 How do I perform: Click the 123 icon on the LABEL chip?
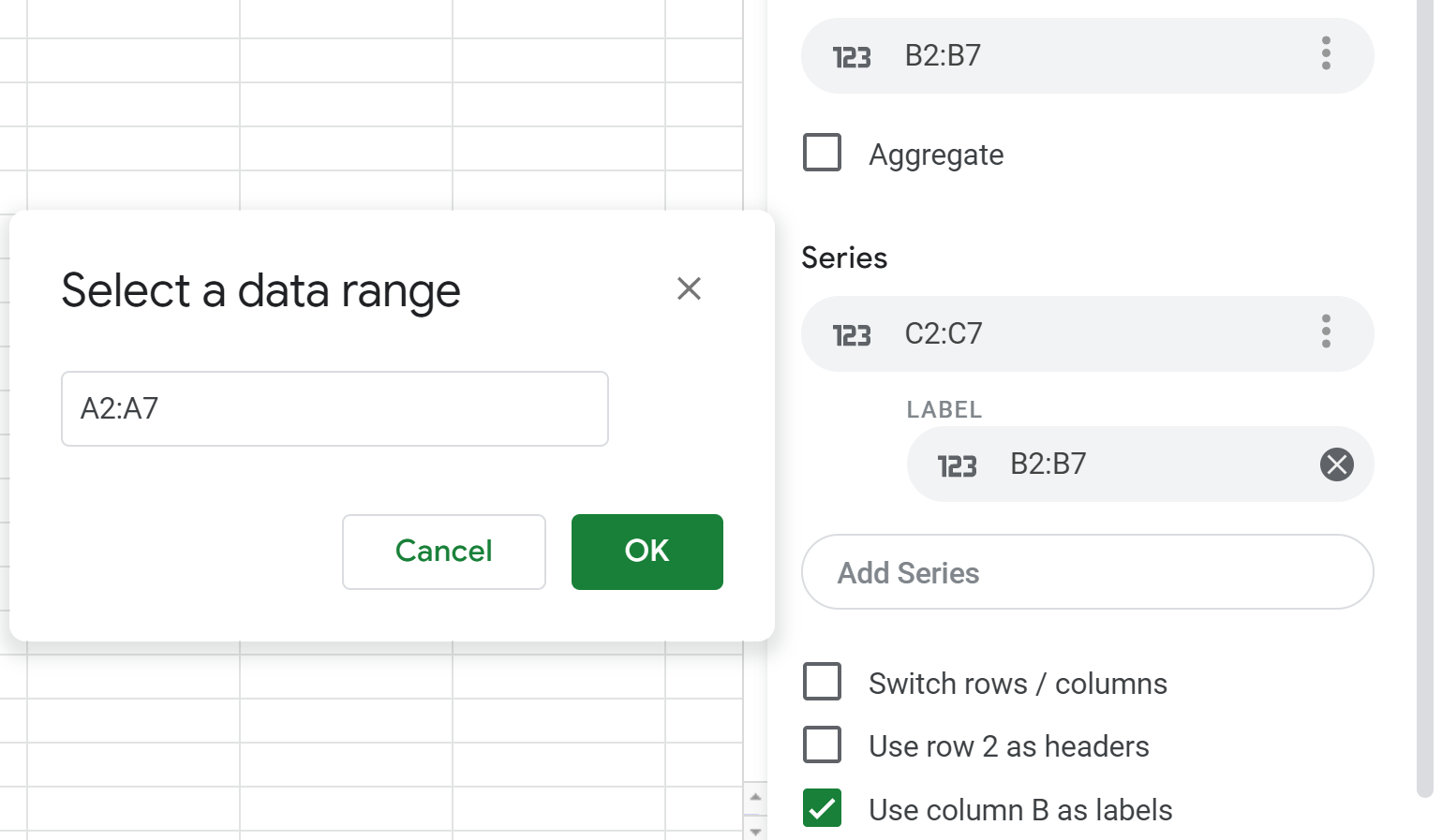pos(957,466)
